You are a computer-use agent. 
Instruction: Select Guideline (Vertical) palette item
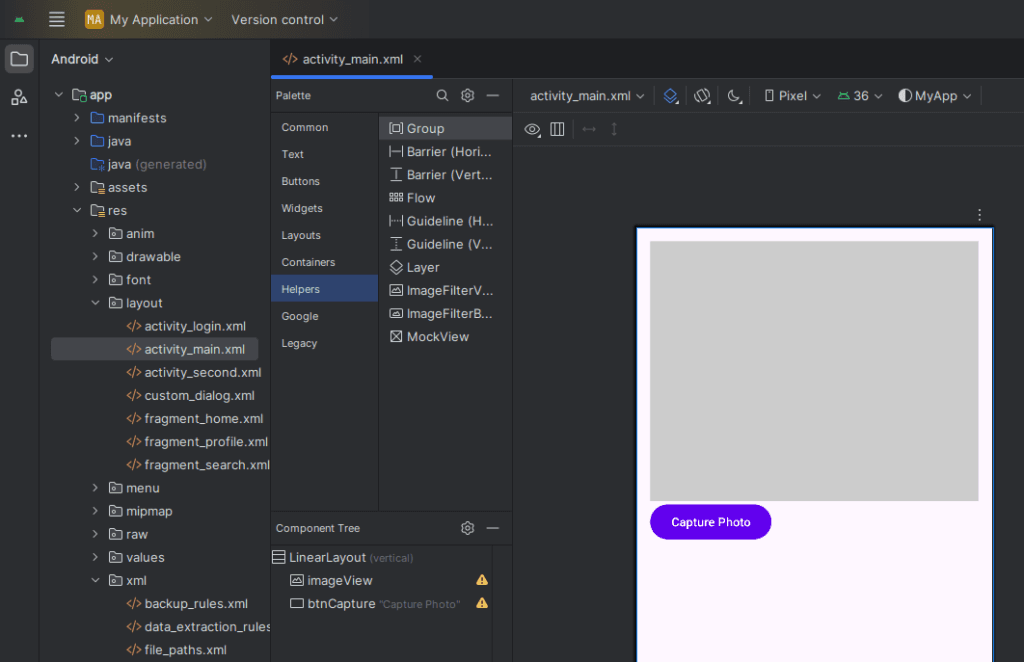pos(445,244)
